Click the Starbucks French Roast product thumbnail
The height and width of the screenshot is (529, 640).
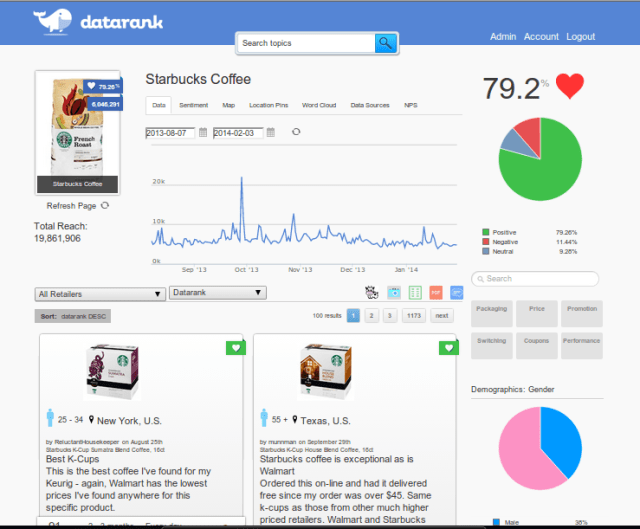pos(78,132)
